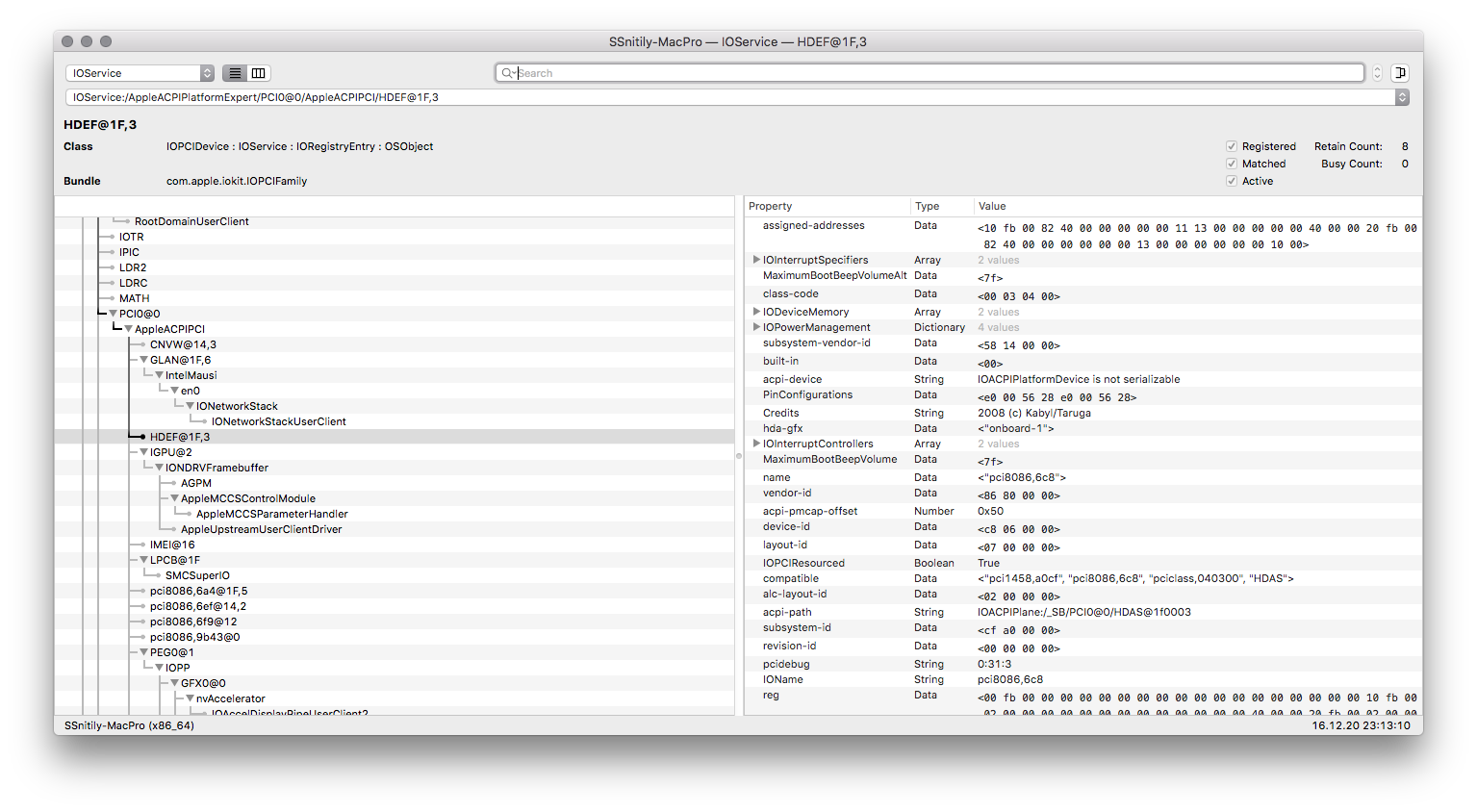Switch to the column view icon
Screen dimensions: 1477x812
tap(259, 73)
